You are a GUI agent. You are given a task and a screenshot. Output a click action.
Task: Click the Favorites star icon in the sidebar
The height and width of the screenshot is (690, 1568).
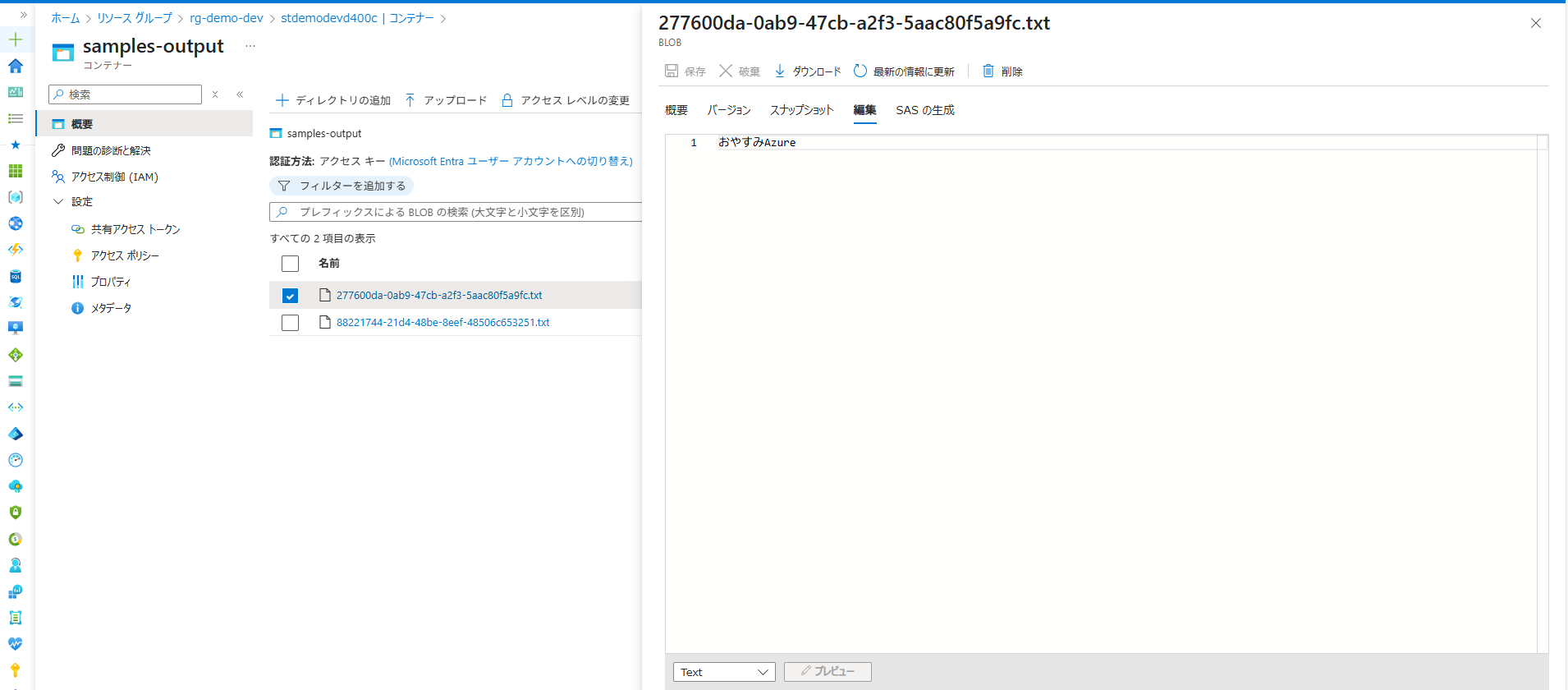[16, 145]
